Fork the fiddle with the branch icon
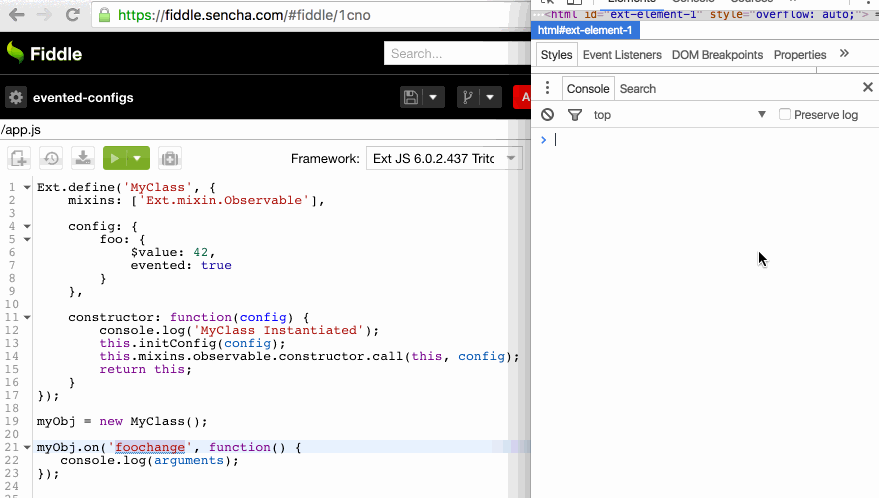 (x=468, y=98)
